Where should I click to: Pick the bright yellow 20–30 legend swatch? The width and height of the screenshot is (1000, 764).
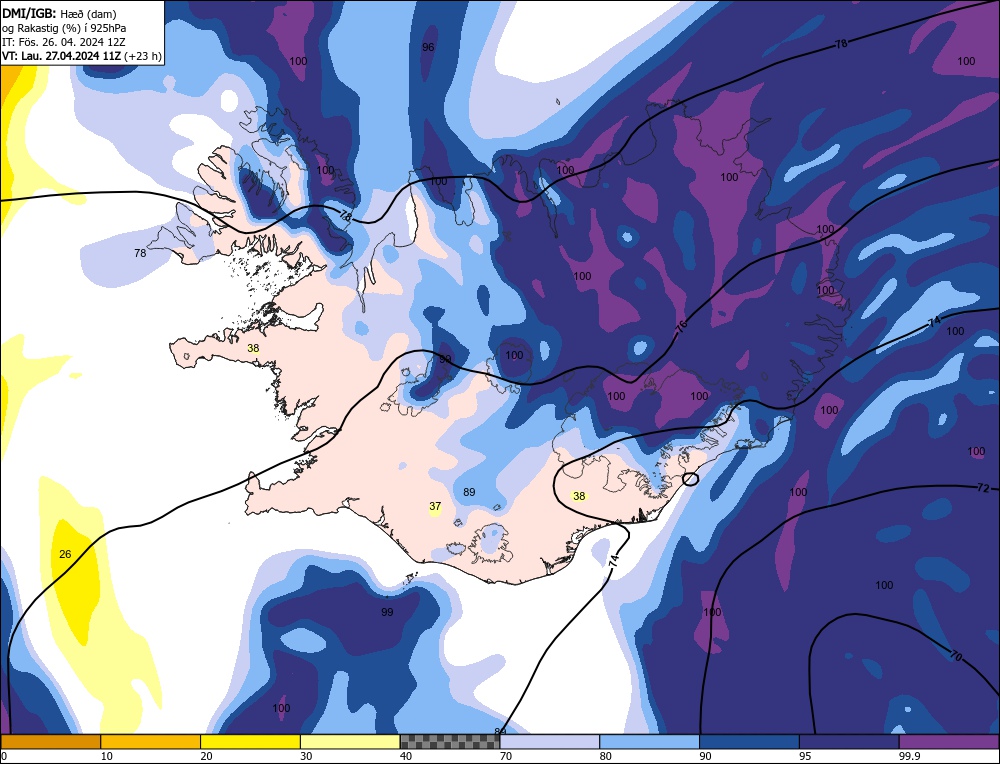click(x=250, y=742)
